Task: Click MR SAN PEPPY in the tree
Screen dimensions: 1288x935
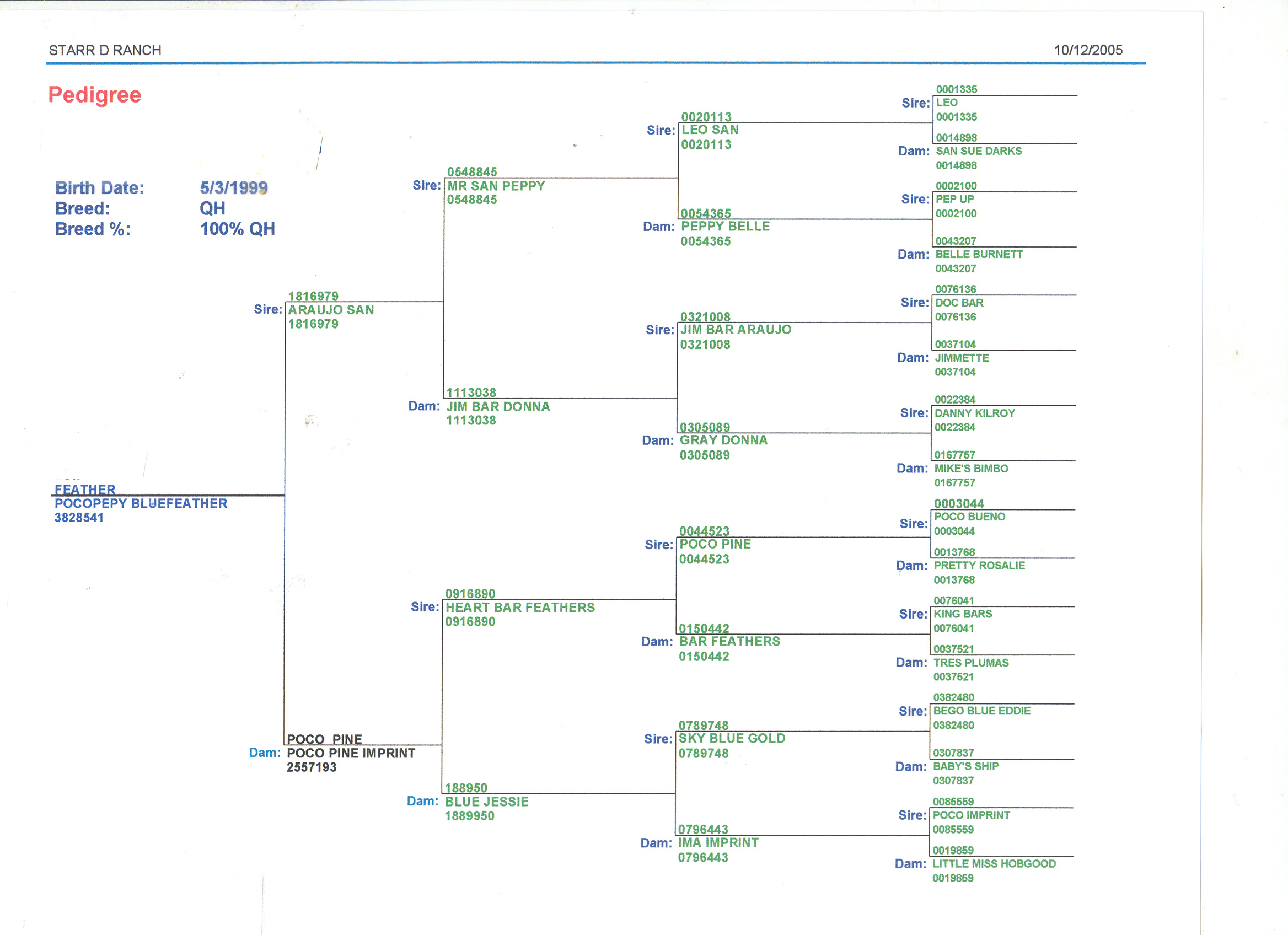Action: click(495, 186)
